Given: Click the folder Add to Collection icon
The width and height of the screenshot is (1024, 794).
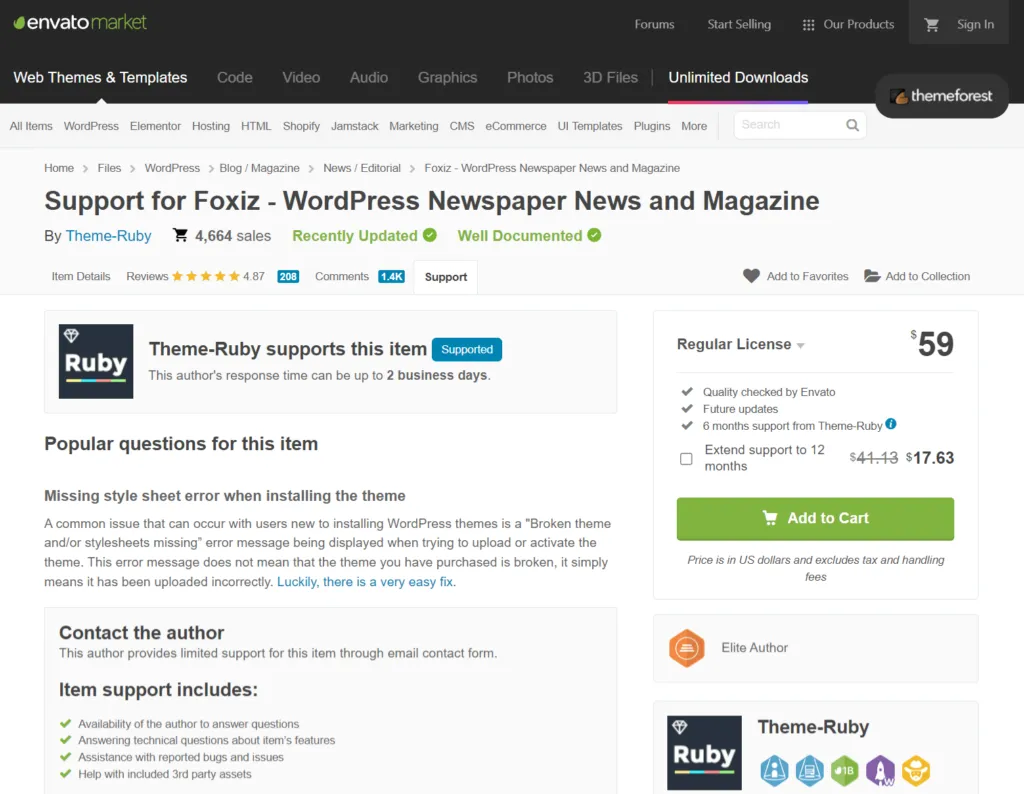Looking at the screenshot, I should tap(872, 276).
